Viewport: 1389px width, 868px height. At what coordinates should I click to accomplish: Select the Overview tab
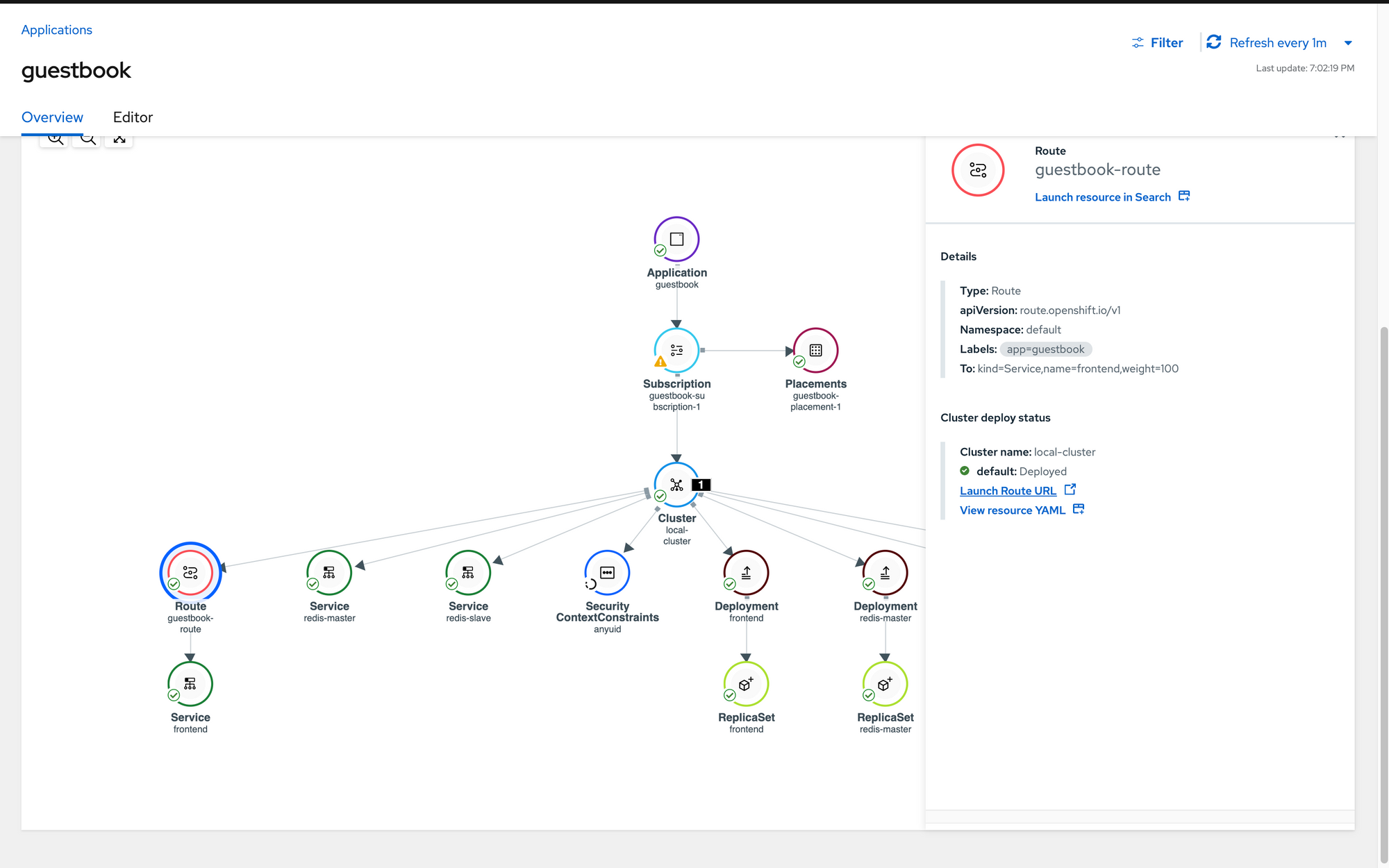pos(52,117)
